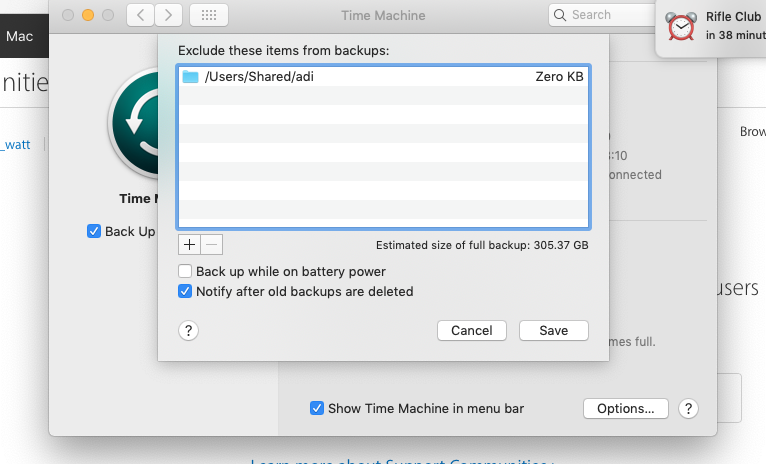Enable Back up while on battery power
Viewport: 766px width, 464px height.
[x=185, y=271]
